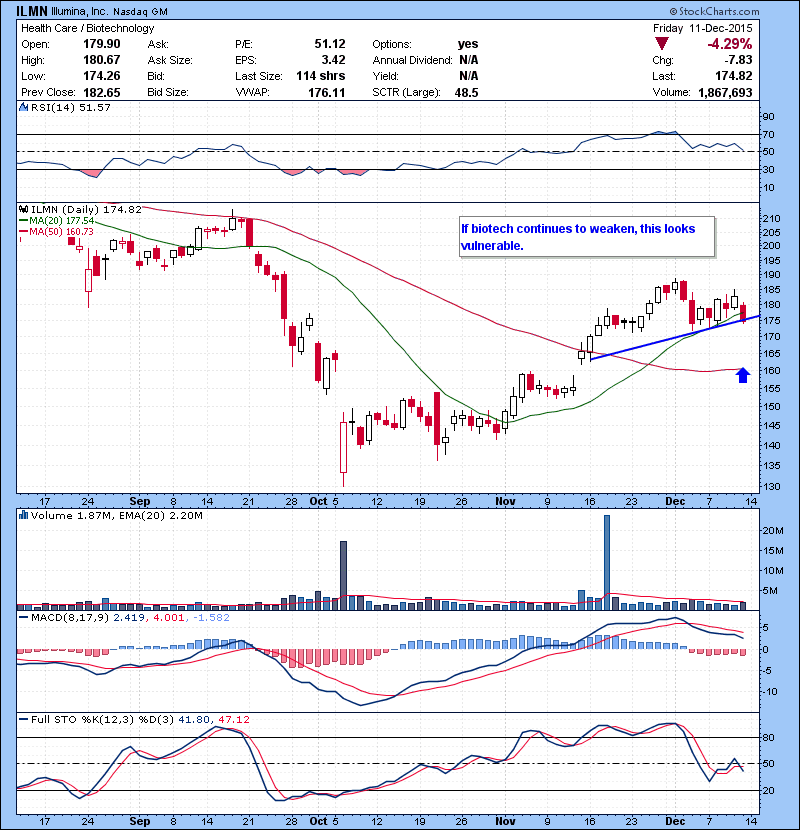Click the Volume 1.87M, EMA(20) 2.20M label

[116, 515]
